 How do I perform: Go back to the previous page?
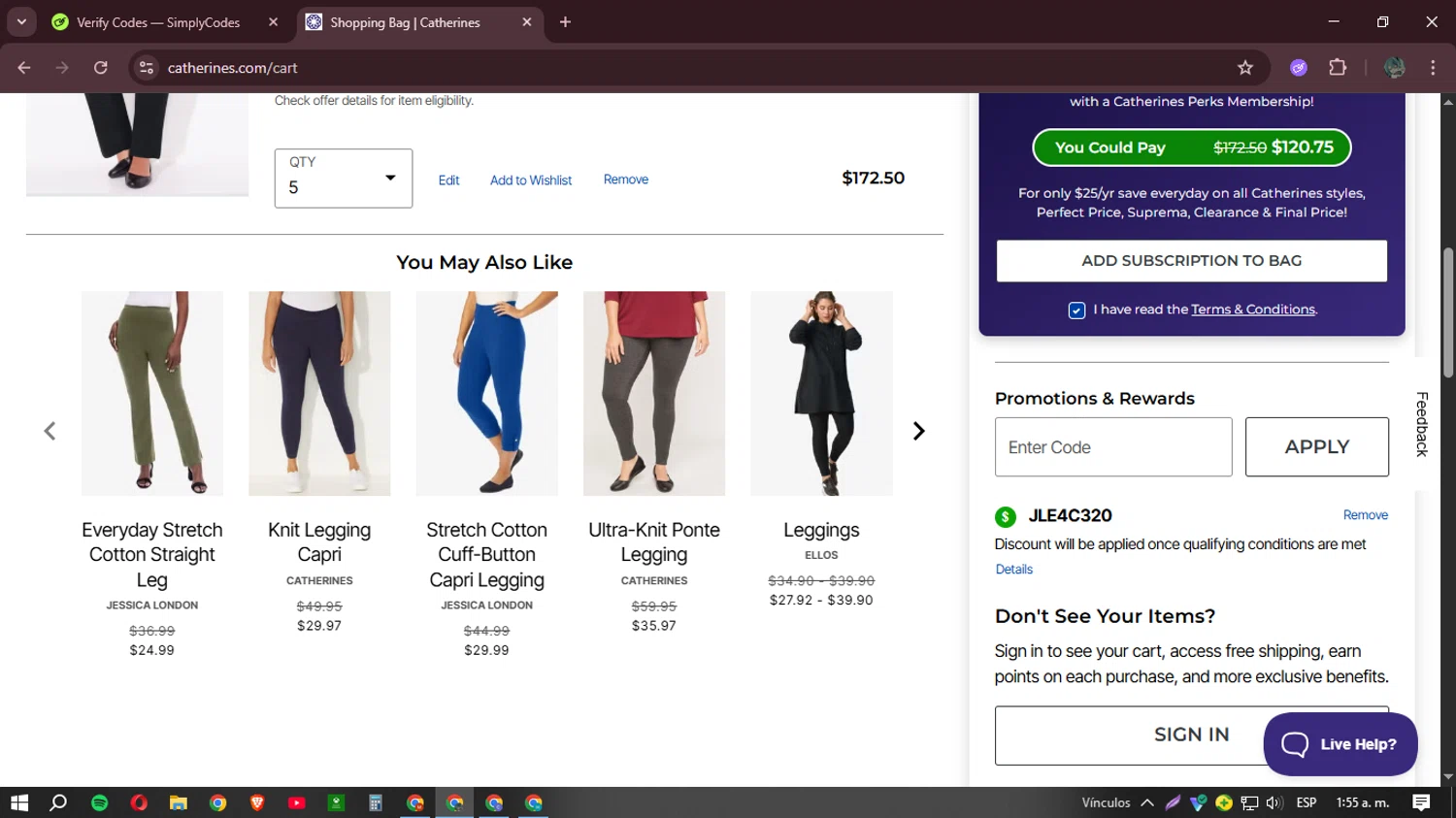click(x=24, y=68)
